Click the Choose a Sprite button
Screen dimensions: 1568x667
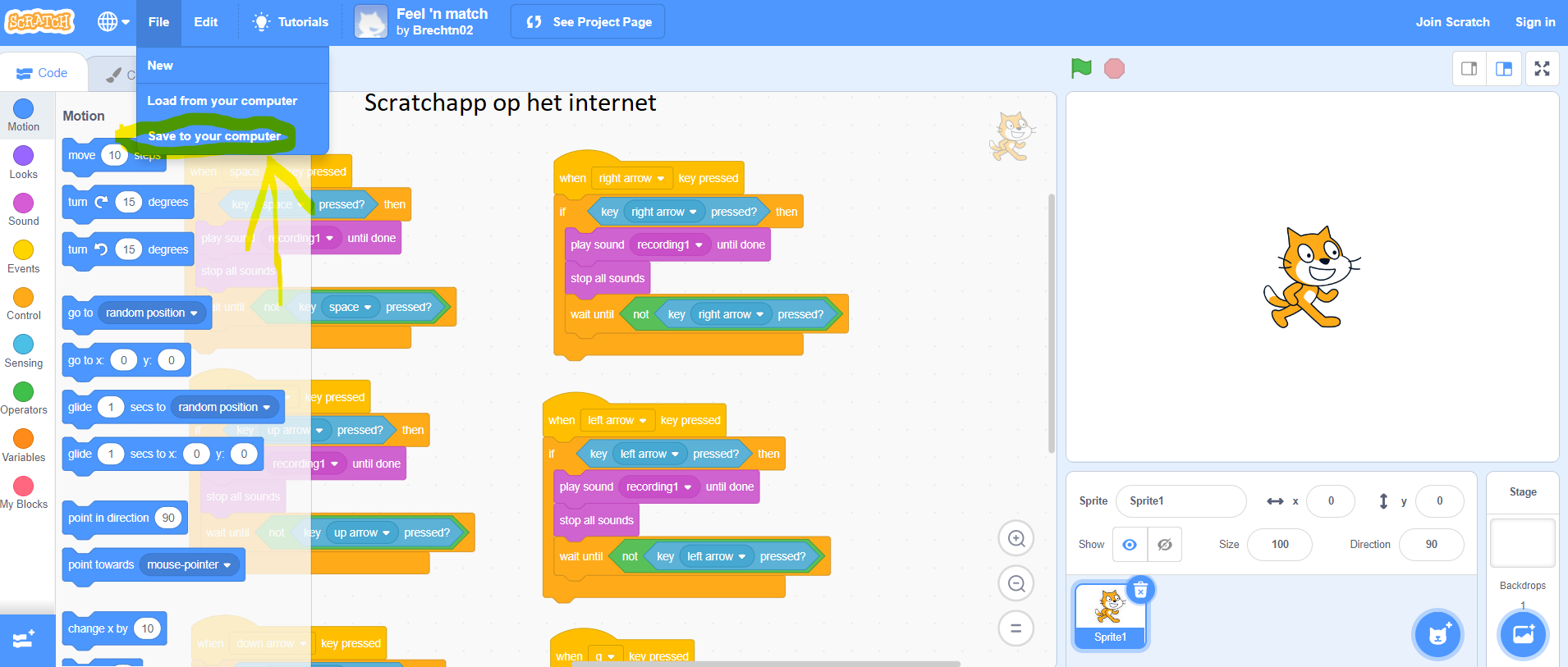point(1438,634)
